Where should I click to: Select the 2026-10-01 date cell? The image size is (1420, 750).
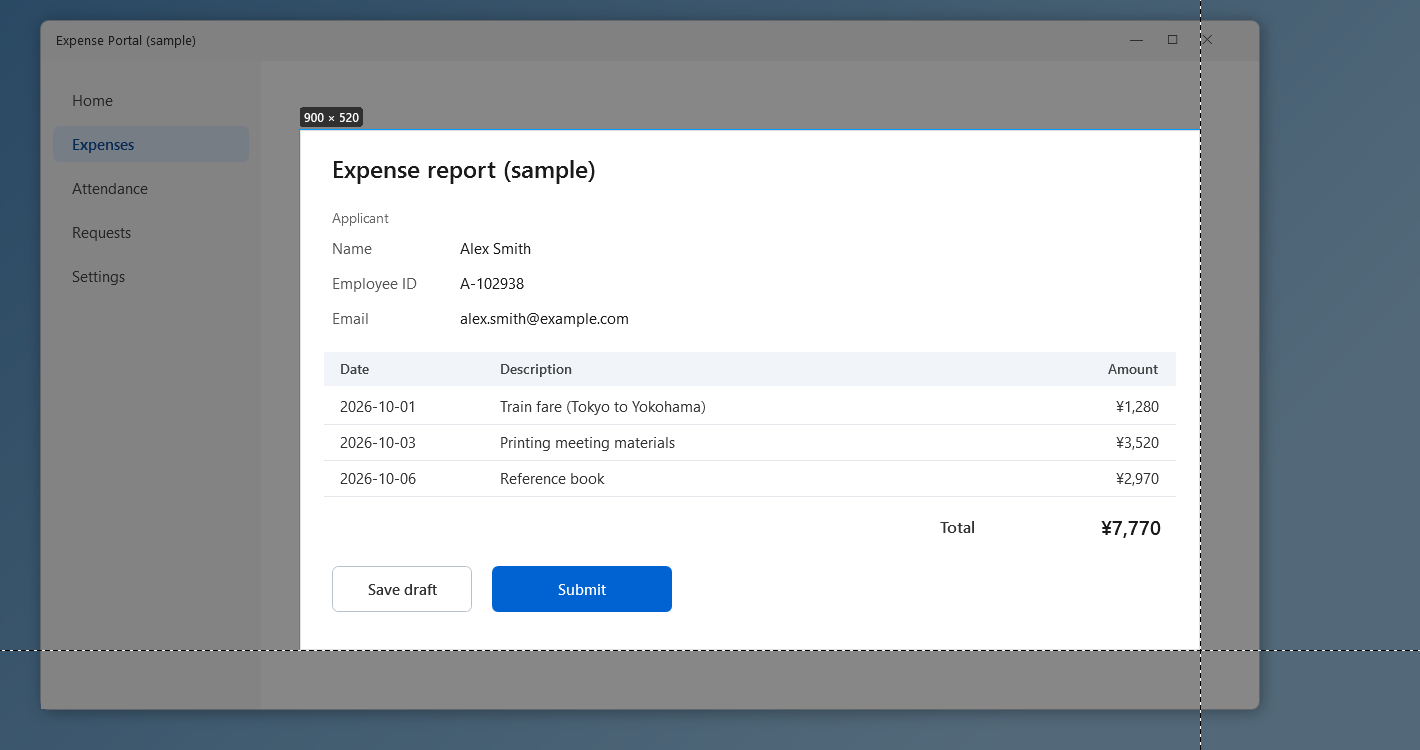coord(378,407)
